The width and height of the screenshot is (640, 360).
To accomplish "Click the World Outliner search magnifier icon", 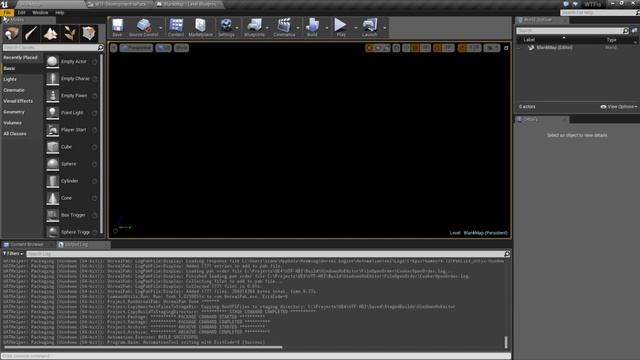I will 626,31.
